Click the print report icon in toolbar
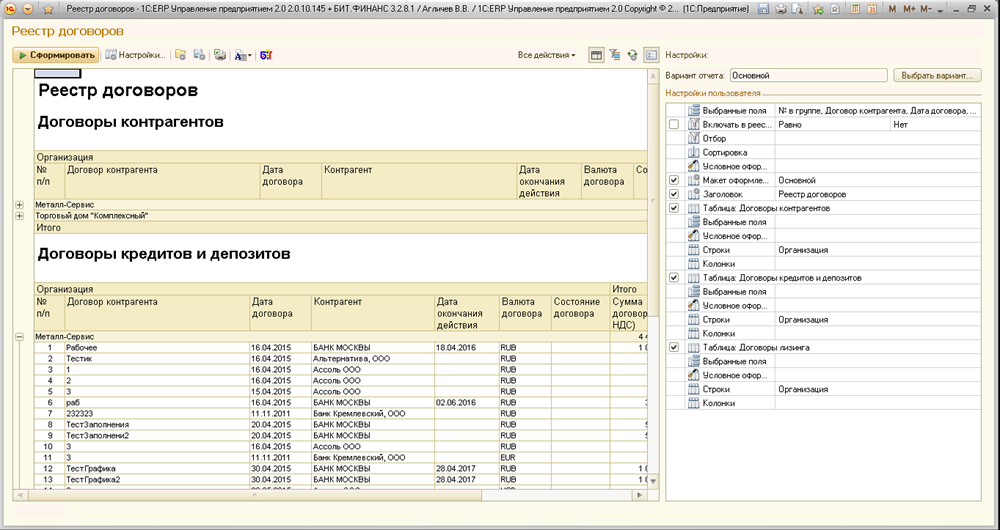 pyautogui.click(x=219, y=55)
